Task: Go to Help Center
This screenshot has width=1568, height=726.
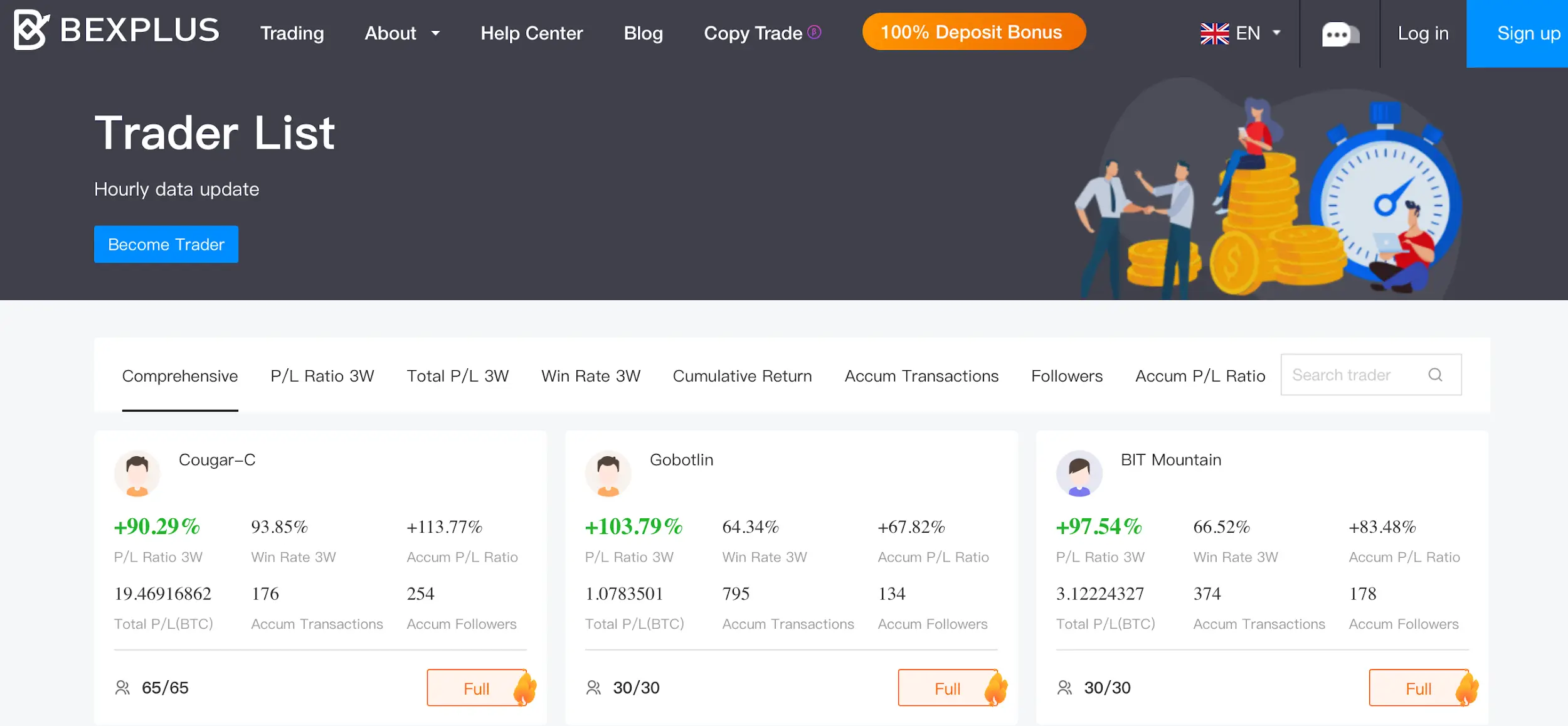Action: click(x=531, y=33)
